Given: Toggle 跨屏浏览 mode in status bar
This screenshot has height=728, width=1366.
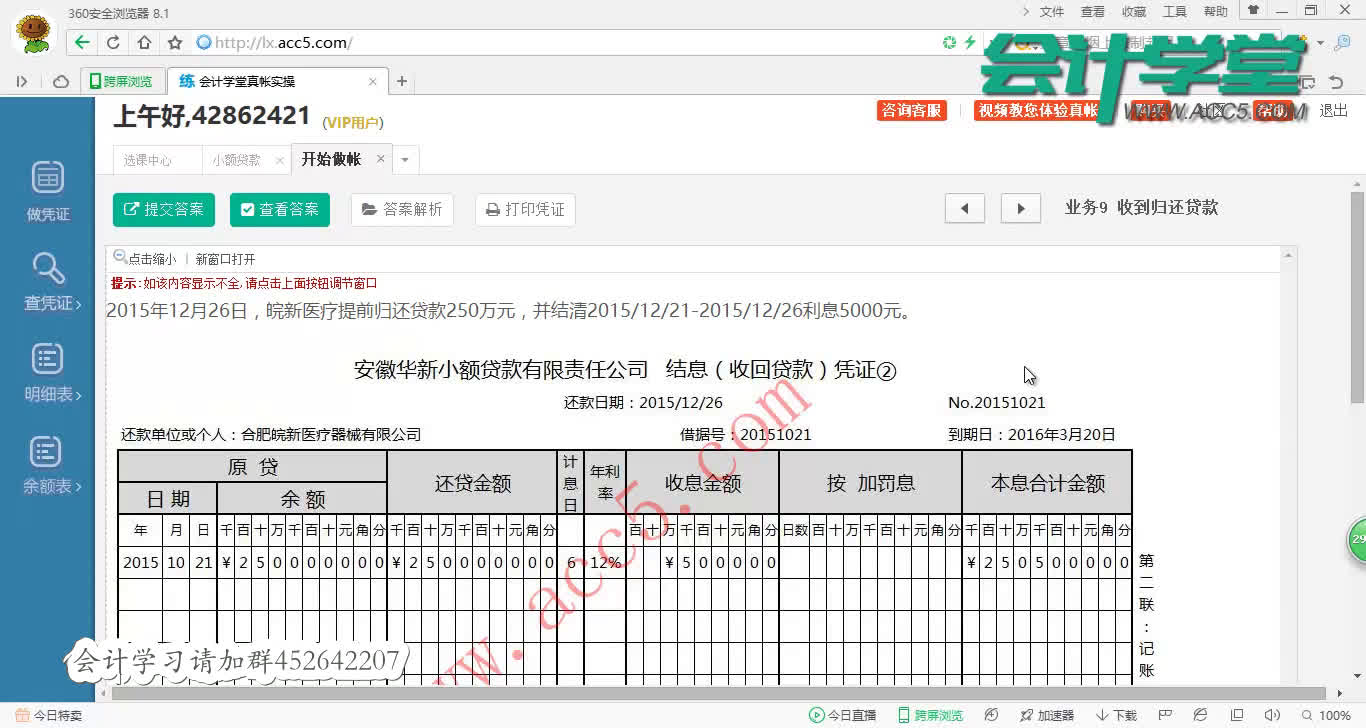Looking at the screenshot, I should (x=932, y=715).
